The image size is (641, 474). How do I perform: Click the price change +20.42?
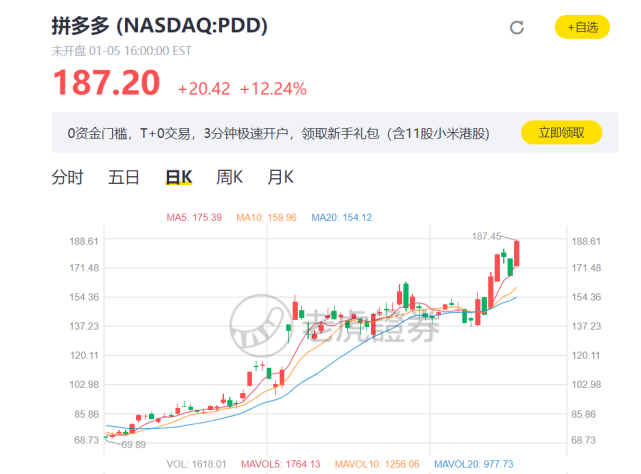[x=204, y=89]
